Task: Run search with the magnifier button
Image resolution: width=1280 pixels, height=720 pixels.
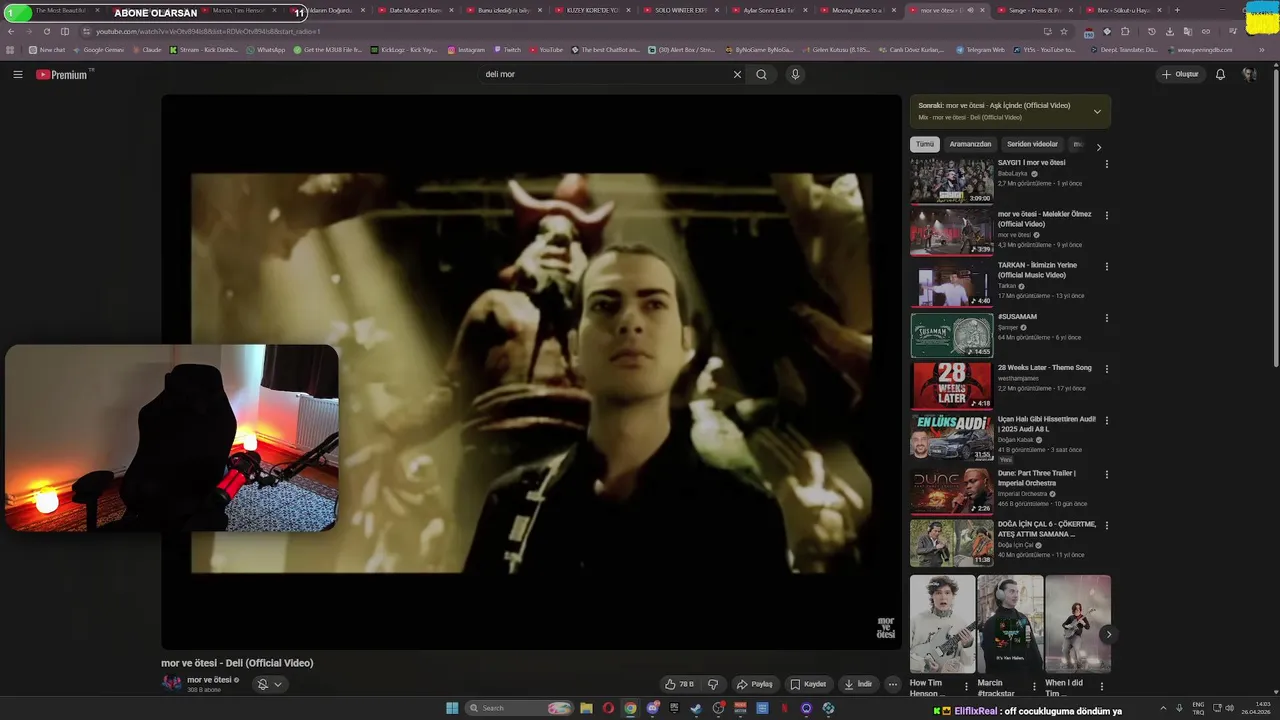Action: [x=761, y=74]
